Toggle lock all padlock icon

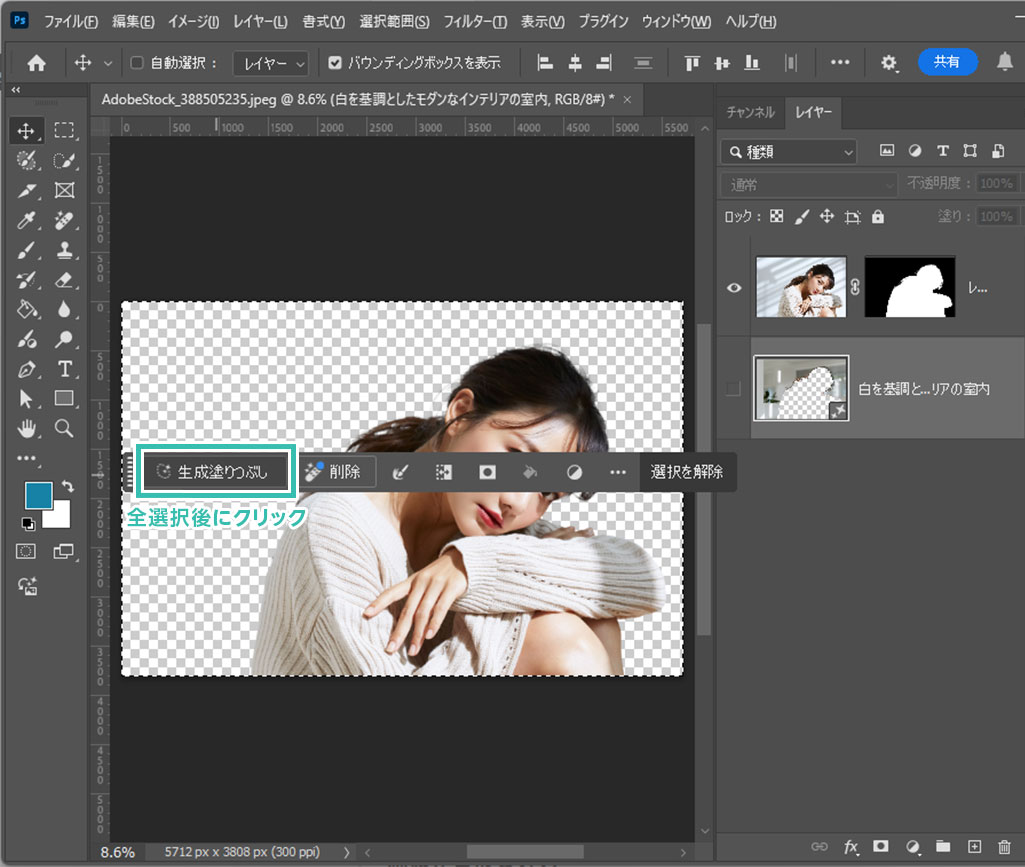point(877,216)
